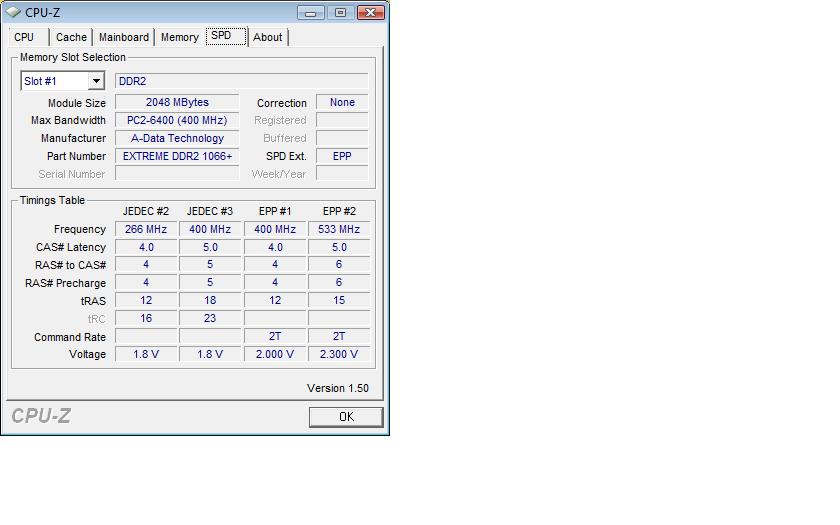
Task: Click the EPP #2 voltage 2.300 V cell
Action: coord(338,355)
